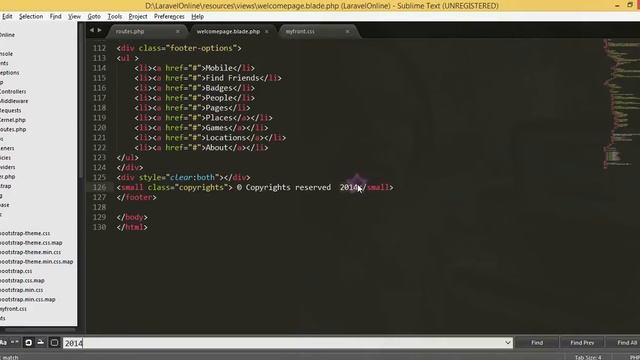Open the Find menu
The width and height of the screenshot is (640, 360).
56,16
